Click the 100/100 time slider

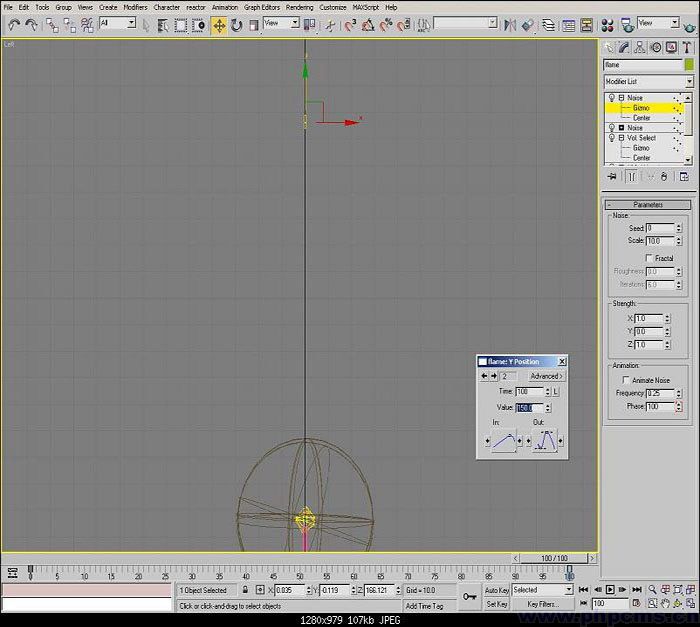[554, 558]
